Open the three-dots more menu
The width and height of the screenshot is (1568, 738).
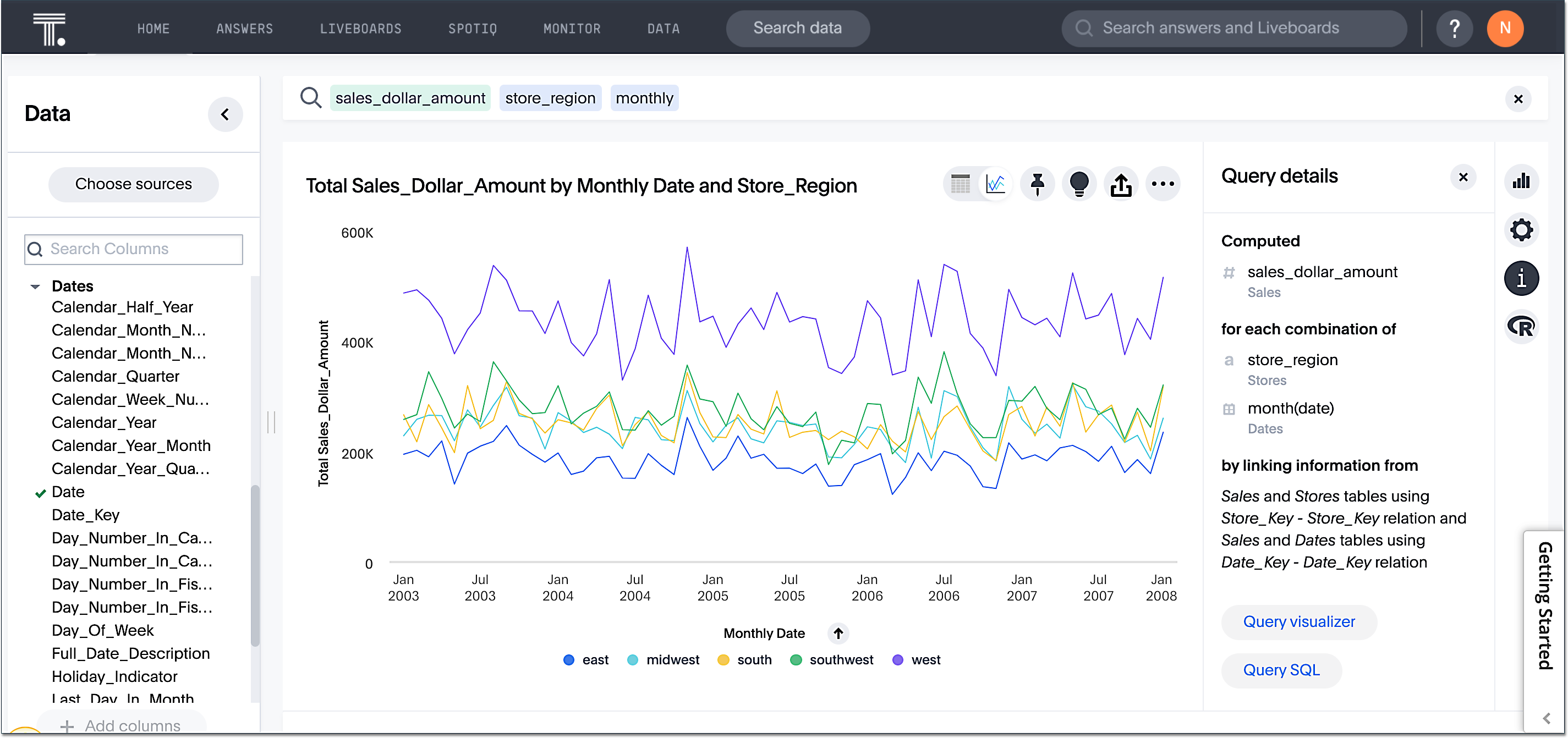click(x=1163, y=184)
